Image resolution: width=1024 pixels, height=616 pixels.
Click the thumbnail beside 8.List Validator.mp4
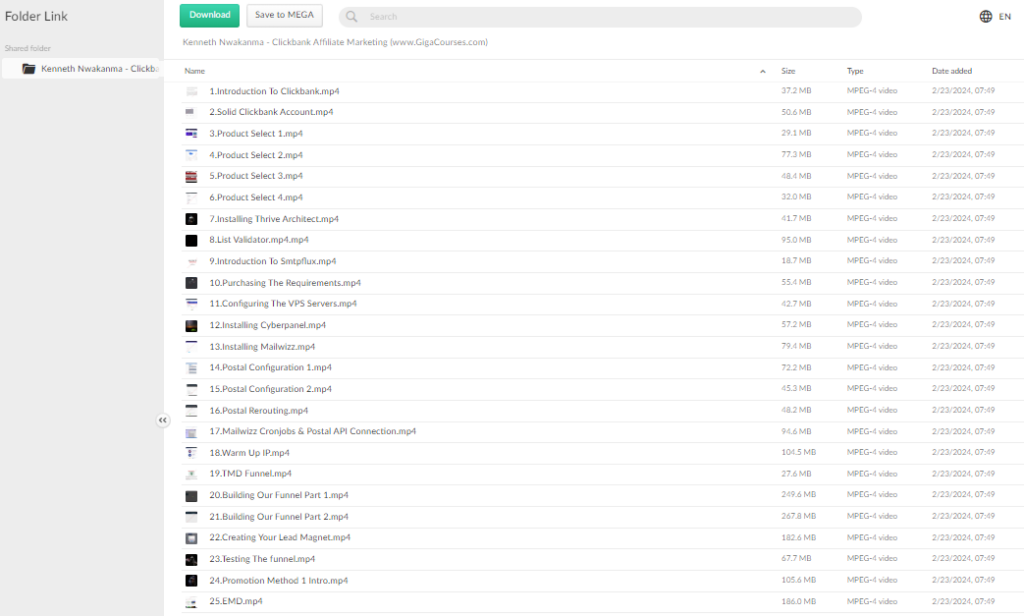(192, 239)
